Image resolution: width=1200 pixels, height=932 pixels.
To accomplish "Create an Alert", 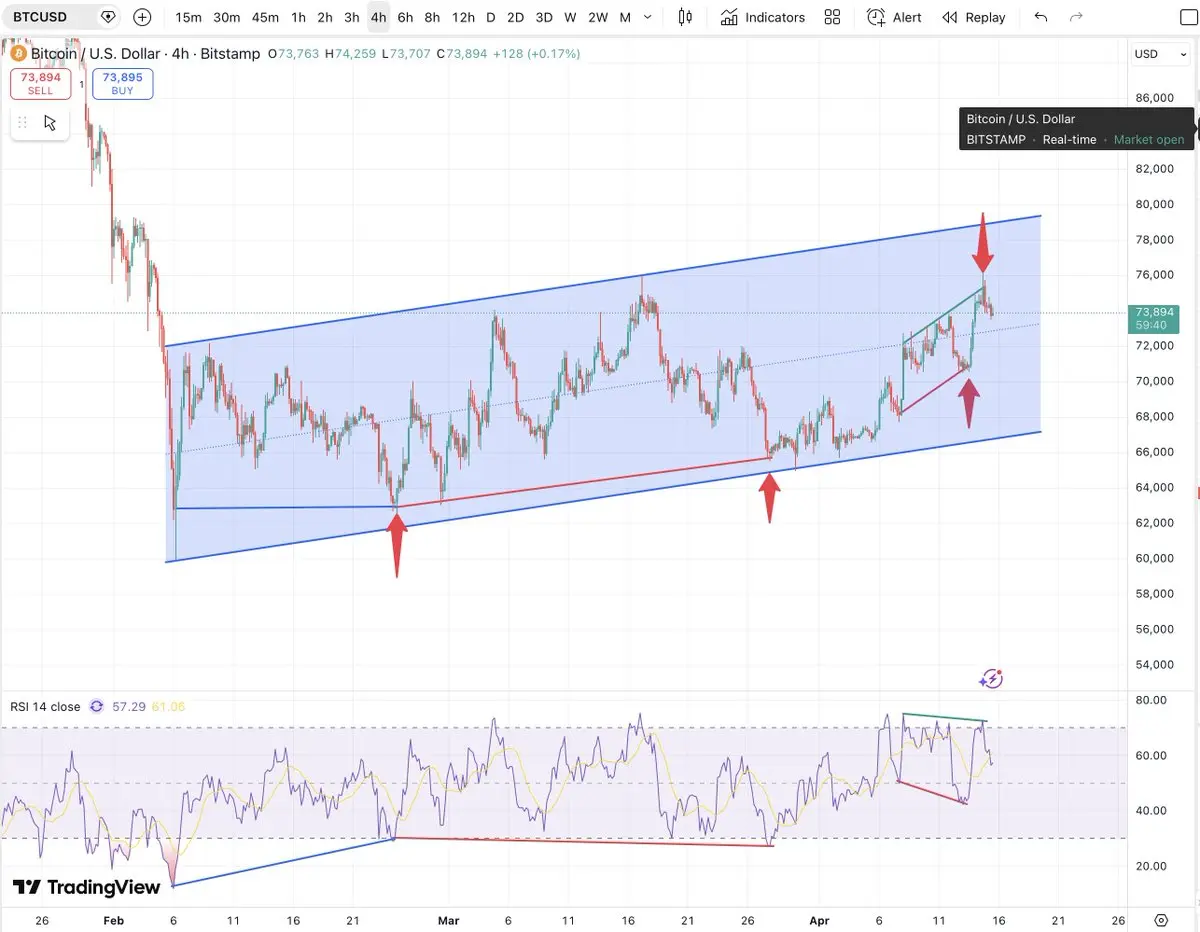I will coord(895,17).
